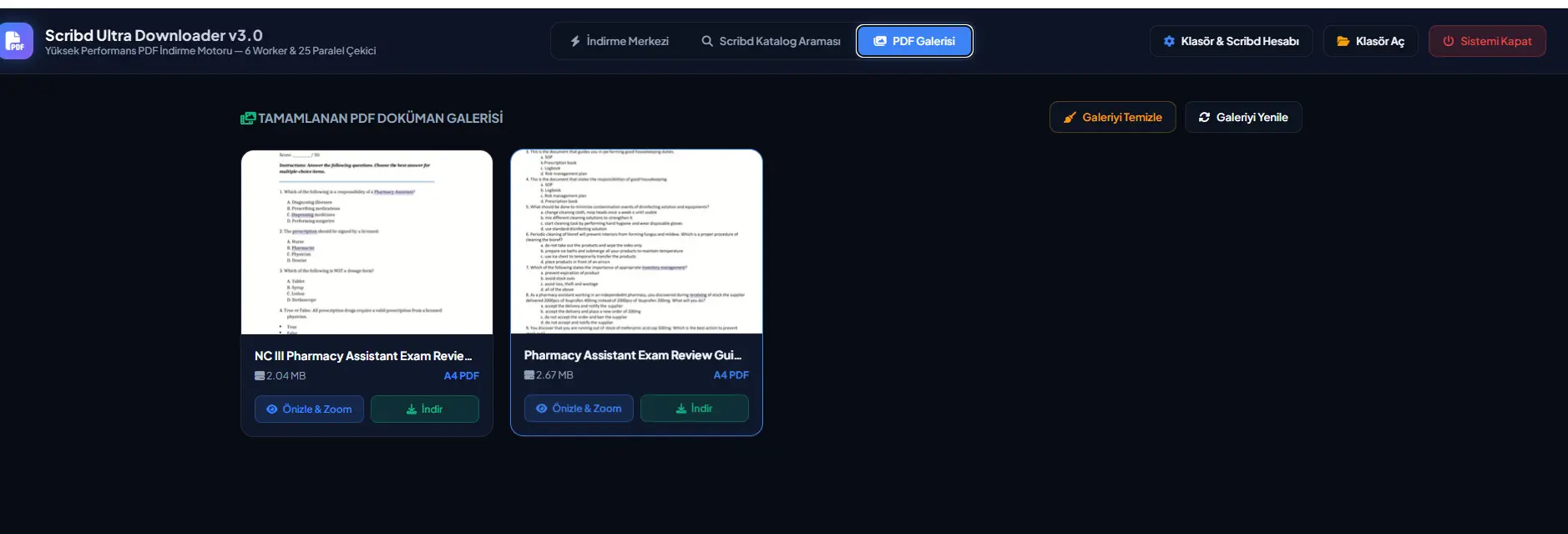Open Pharmacy Assistant Exam Review Guide thumbnail
The height and width of the screenshot is (534, 1568).
636,242
